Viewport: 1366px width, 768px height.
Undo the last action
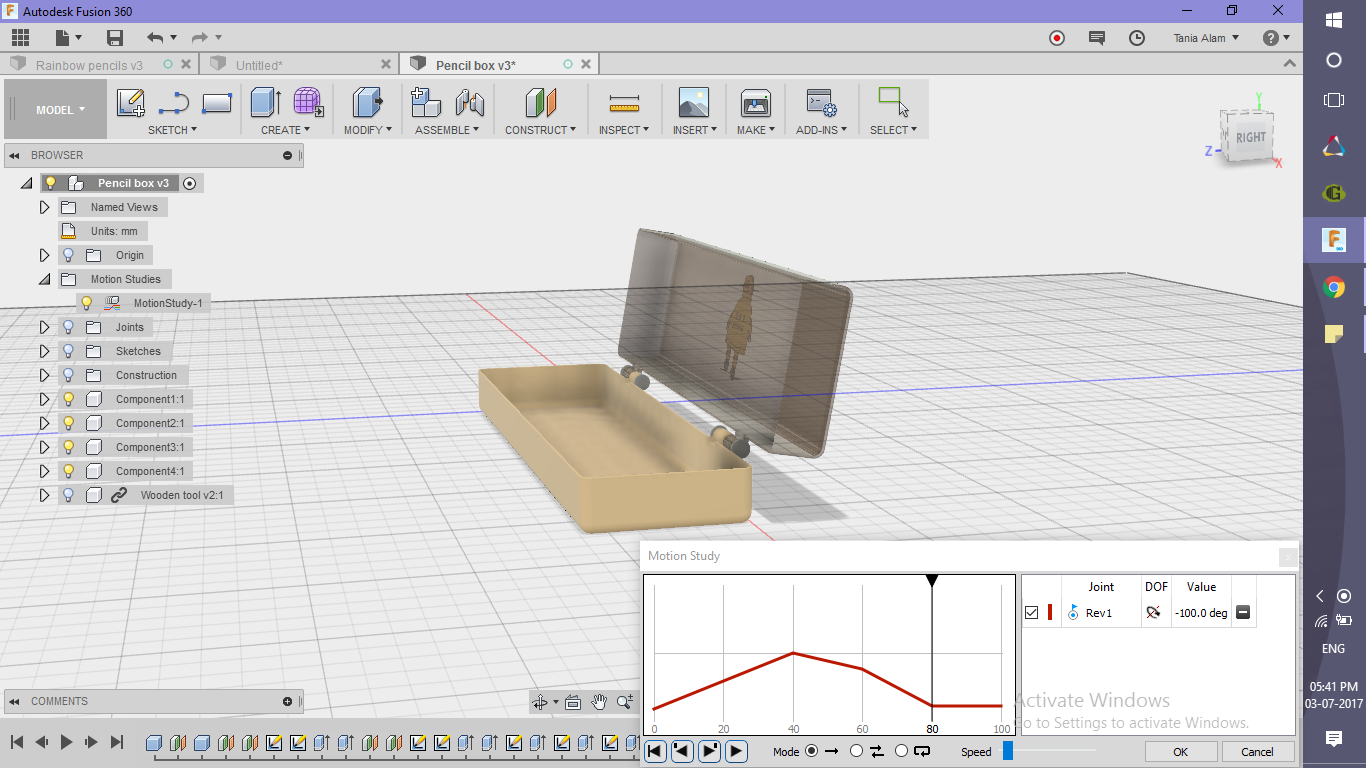click(155, 38)
